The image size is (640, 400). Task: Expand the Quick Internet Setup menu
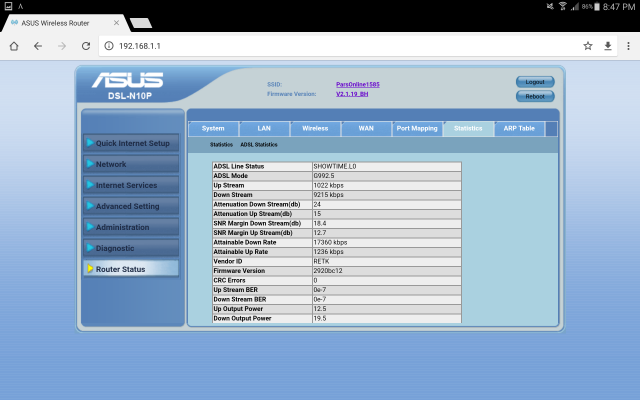(132, 143)
